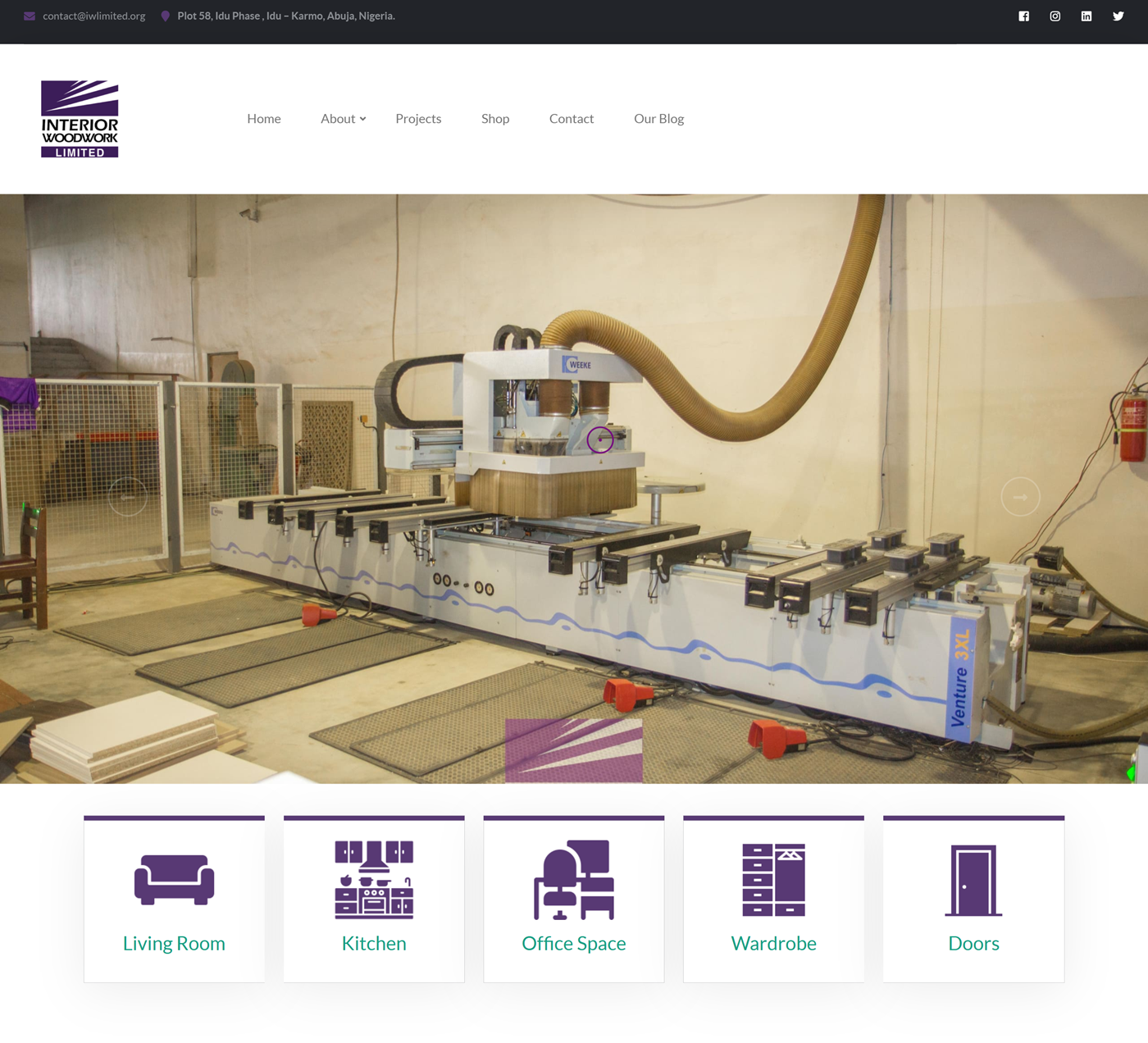
Task: Open the Living Room category link
Action: (174, 943)
